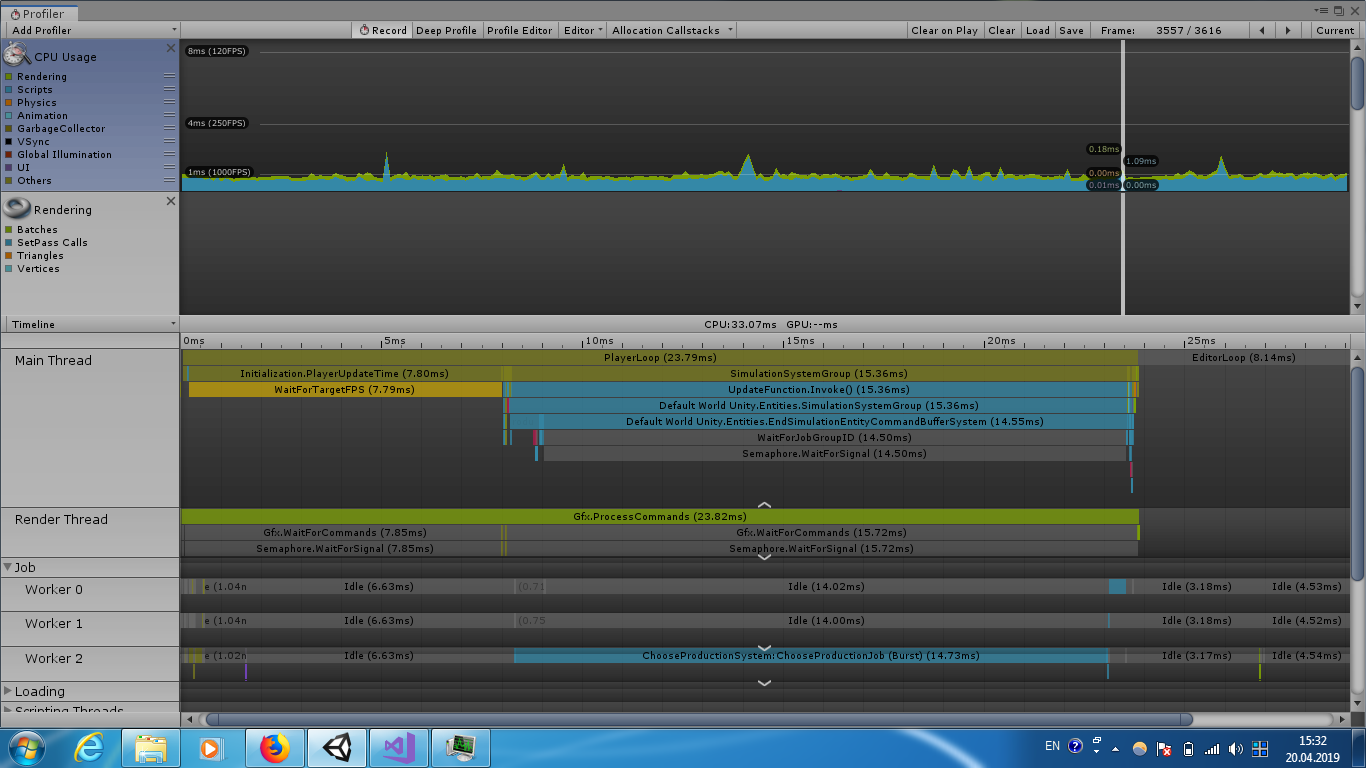Image resolution: width=1366 pixels, height=768 pixels.
Task: Expand the Loading thread group
Action: coord(8,691)
